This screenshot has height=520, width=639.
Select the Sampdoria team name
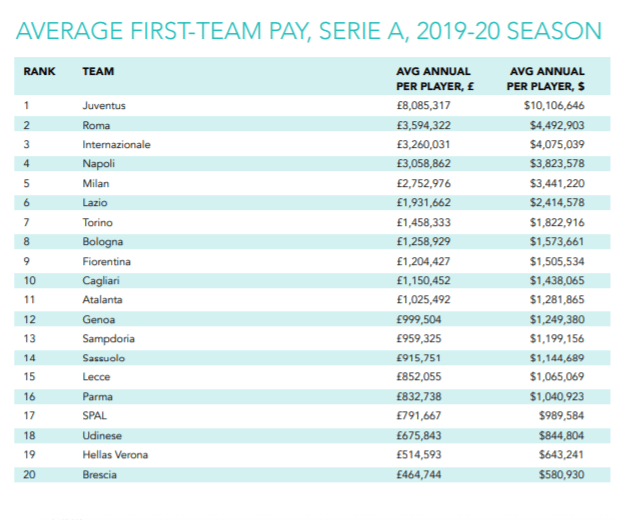click(x=109, y=339)
